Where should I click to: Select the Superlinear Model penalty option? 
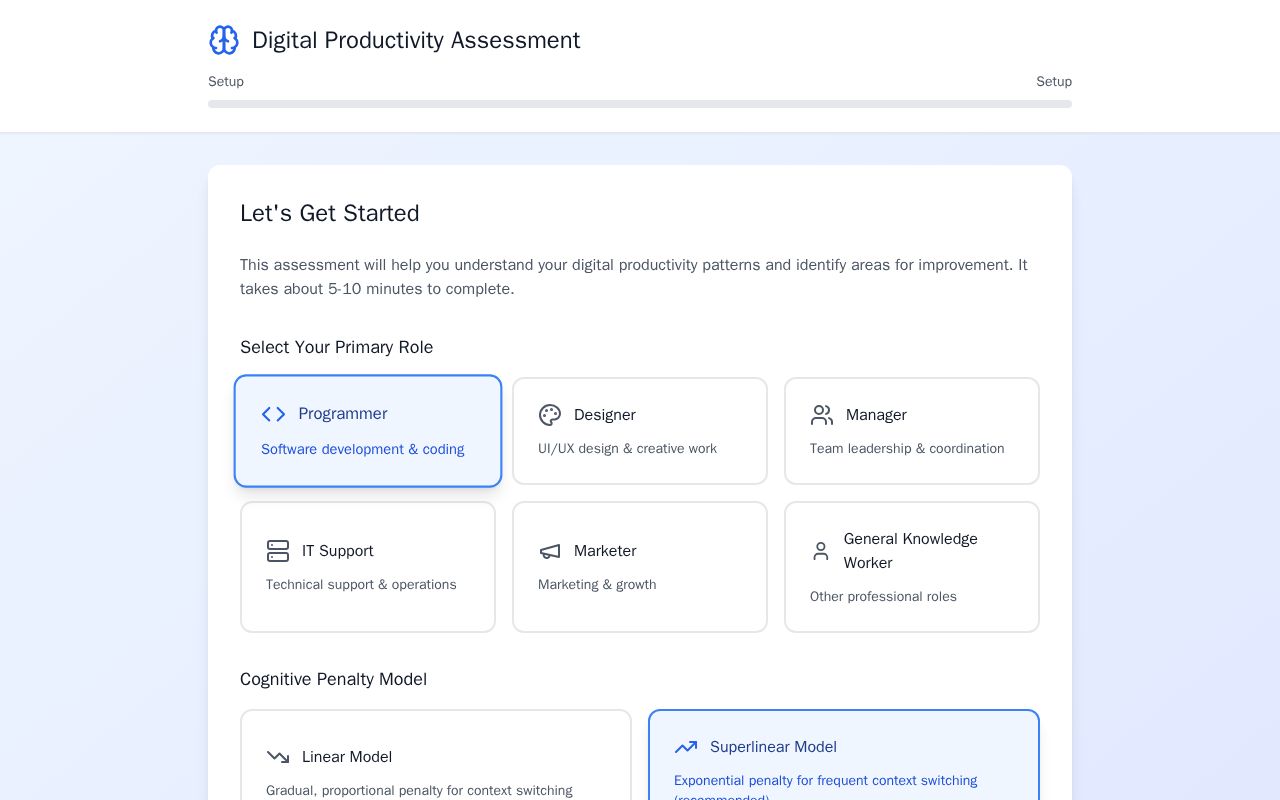pyautogui.click(x=844, y=755)
